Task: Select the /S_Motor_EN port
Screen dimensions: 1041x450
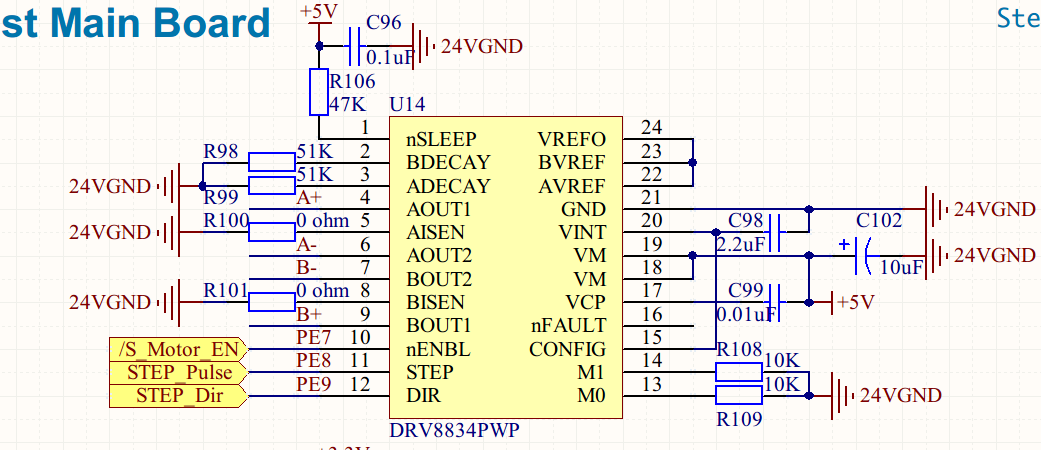Action: click(179, 348)
